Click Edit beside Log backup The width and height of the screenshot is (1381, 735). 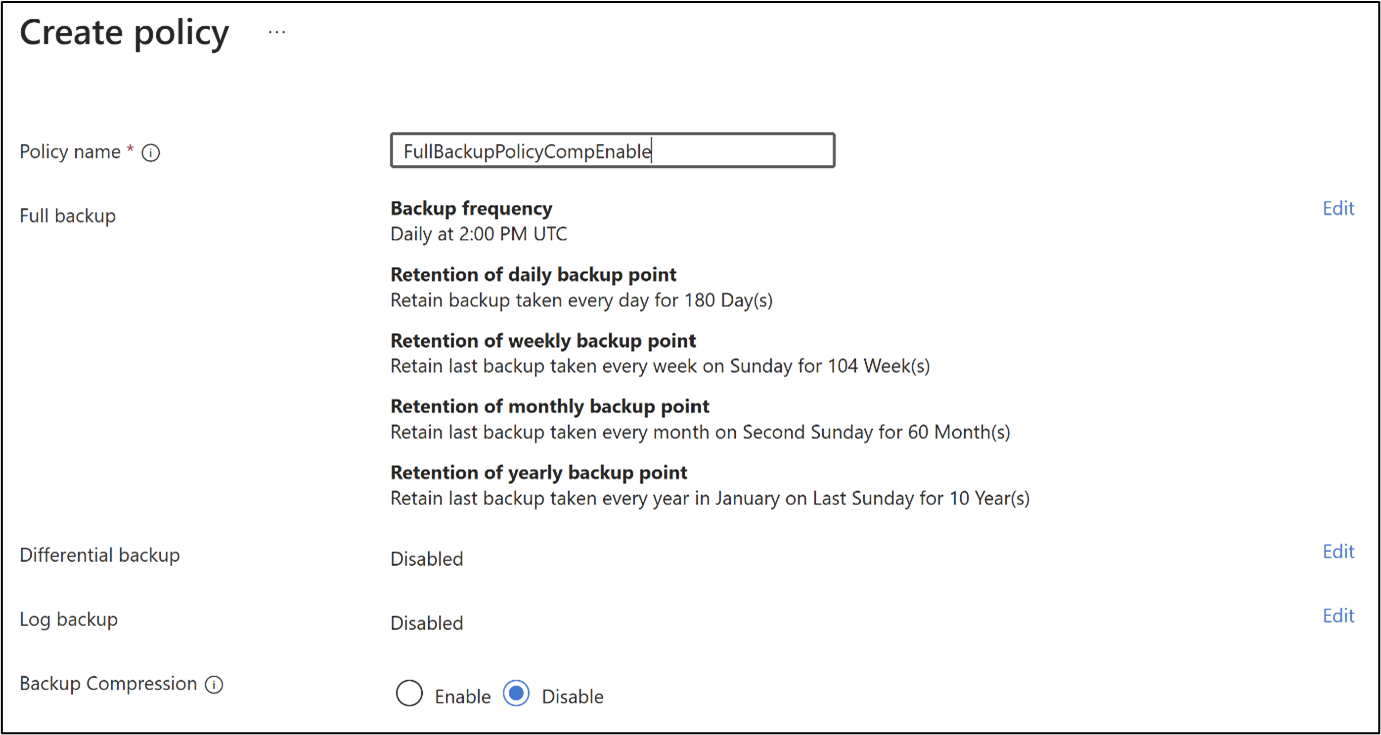1338,615
